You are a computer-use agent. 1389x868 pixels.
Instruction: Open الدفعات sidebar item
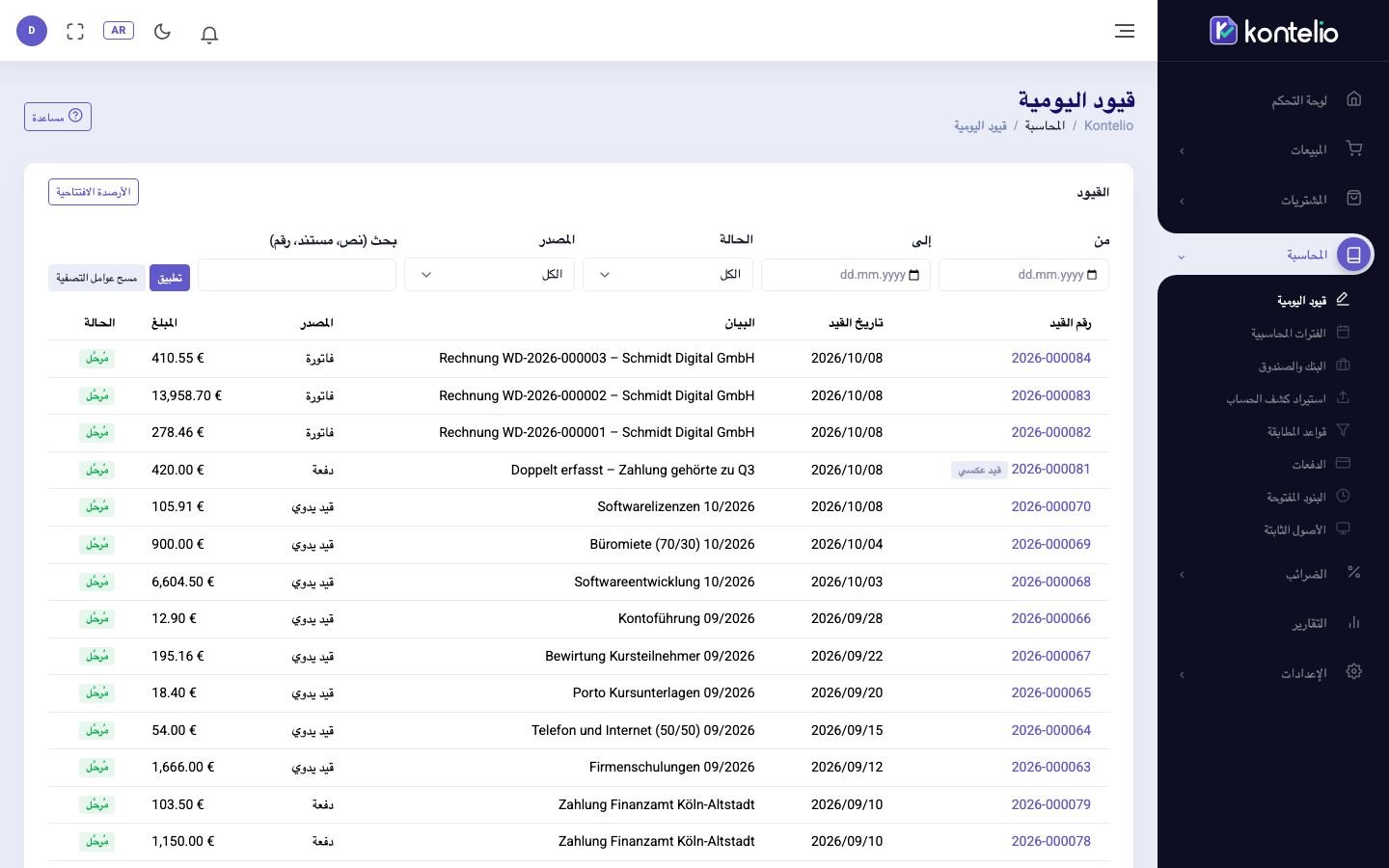pyautogui.click(x=1309, y=464)
